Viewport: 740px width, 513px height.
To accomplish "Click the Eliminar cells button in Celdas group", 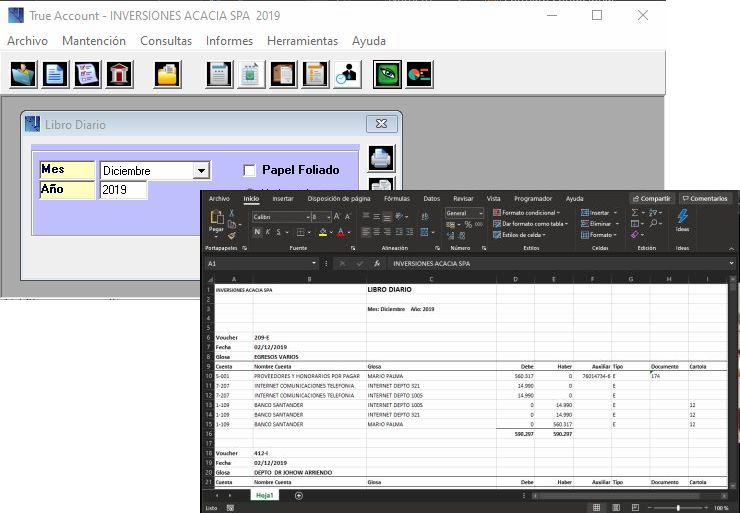I will point(600,224).
